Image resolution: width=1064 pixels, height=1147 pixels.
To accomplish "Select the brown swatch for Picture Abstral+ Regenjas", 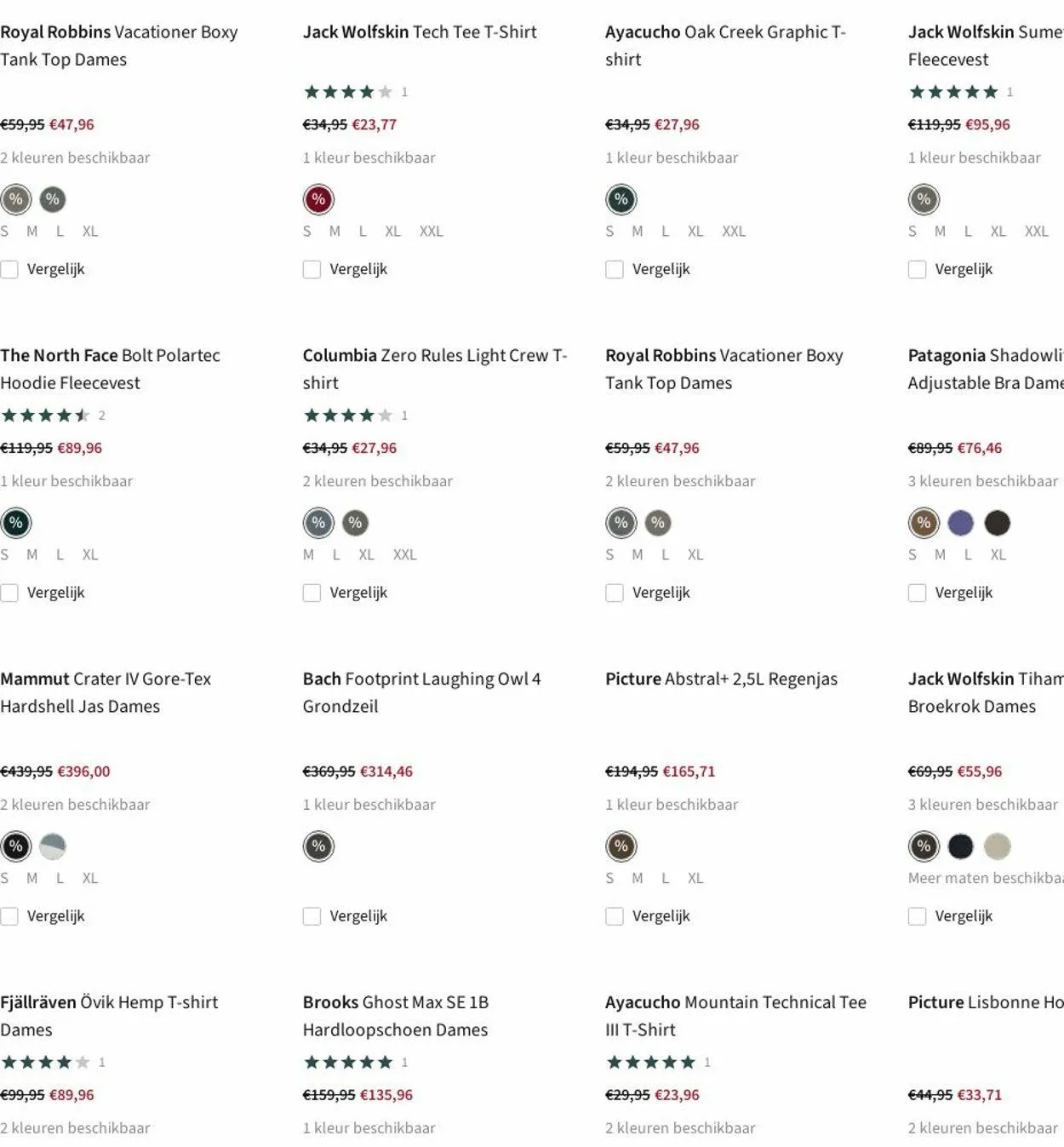I will coord(621,846).
